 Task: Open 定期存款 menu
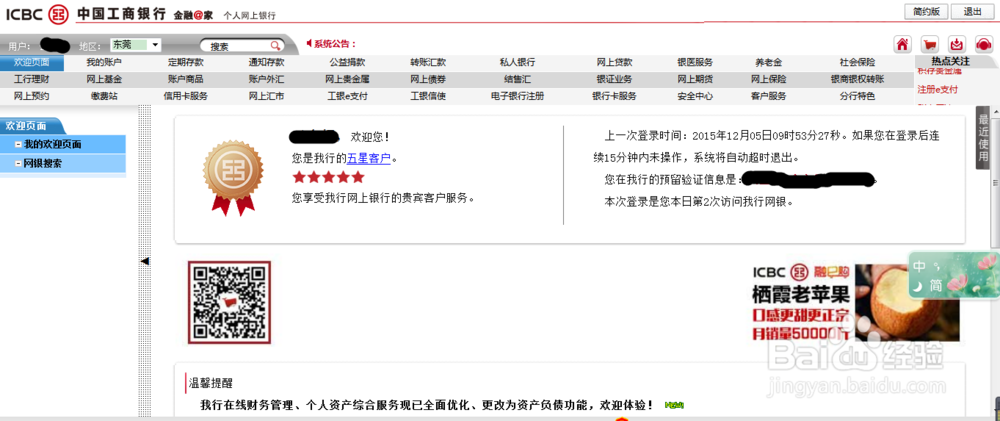click(x=186, y=63)
